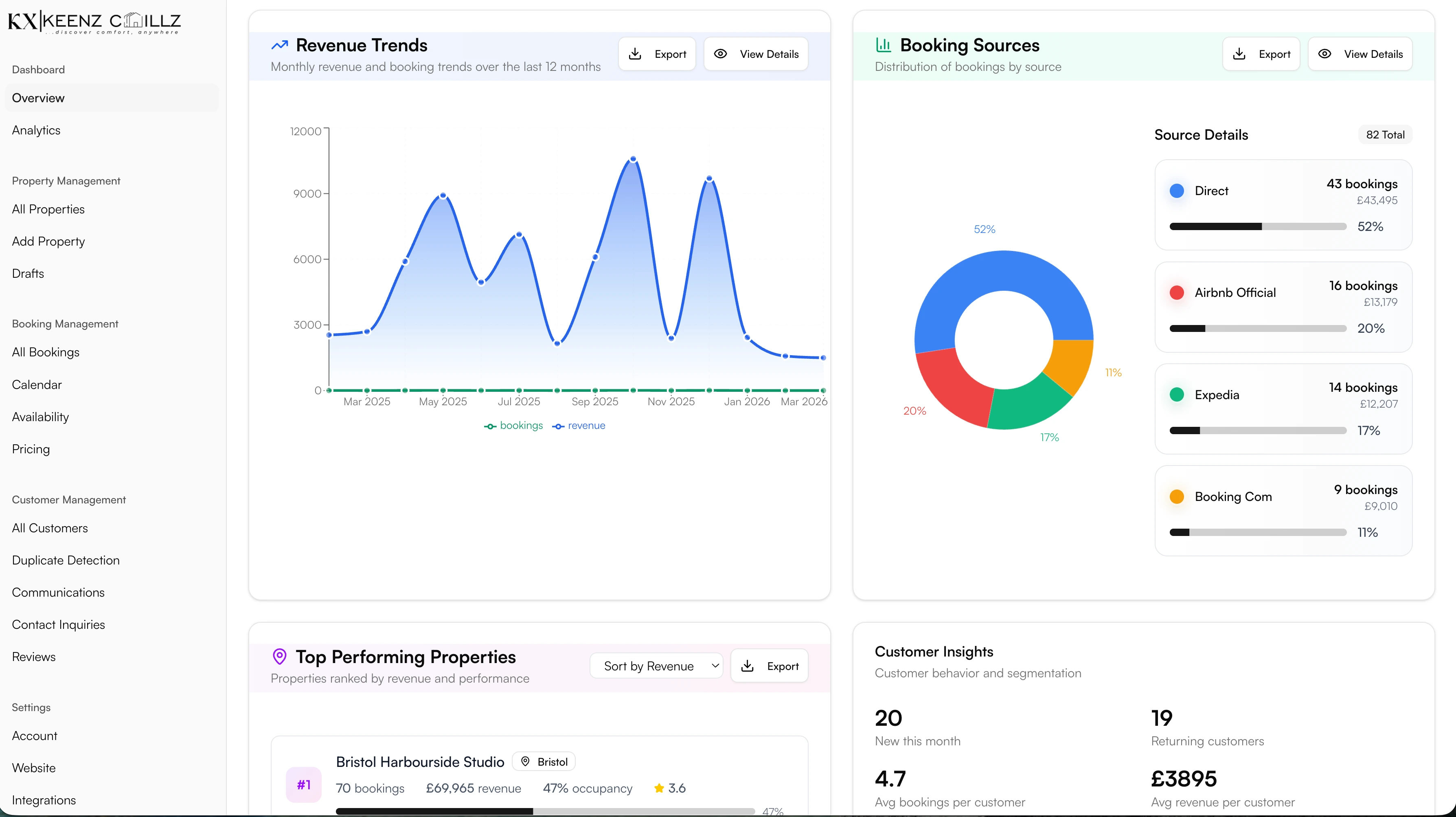Open Duplicate Detection in sidebar
The height and width of the screenshot is (817, 1456).
point(66,560)
